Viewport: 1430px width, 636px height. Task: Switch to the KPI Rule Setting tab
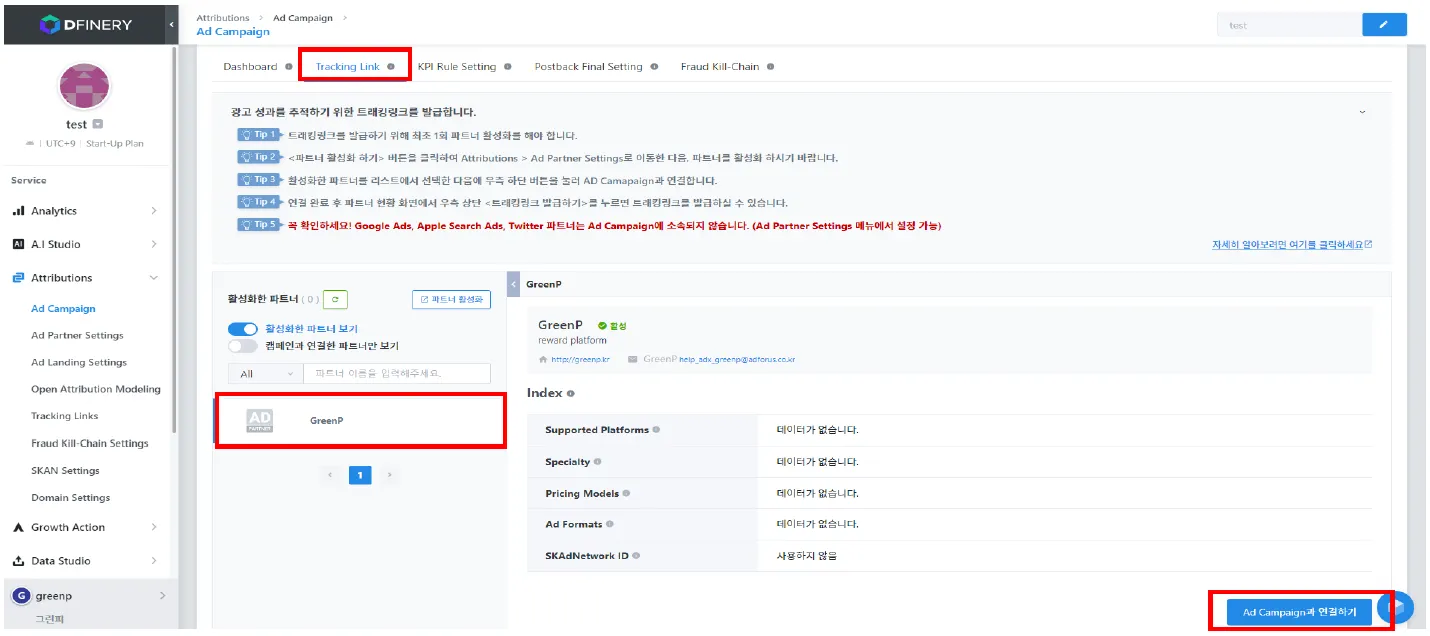point(456,67)
